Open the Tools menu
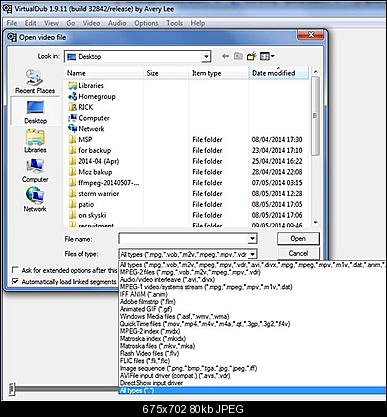Image resolution: width=387 pixels, height=417 pixels. coord(174,23)
